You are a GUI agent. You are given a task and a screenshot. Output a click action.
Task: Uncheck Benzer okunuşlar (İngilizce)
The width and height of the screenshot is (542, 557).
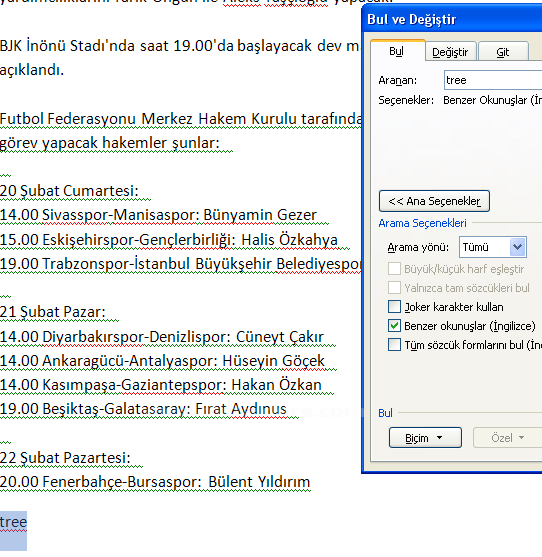tap(394, 326)
